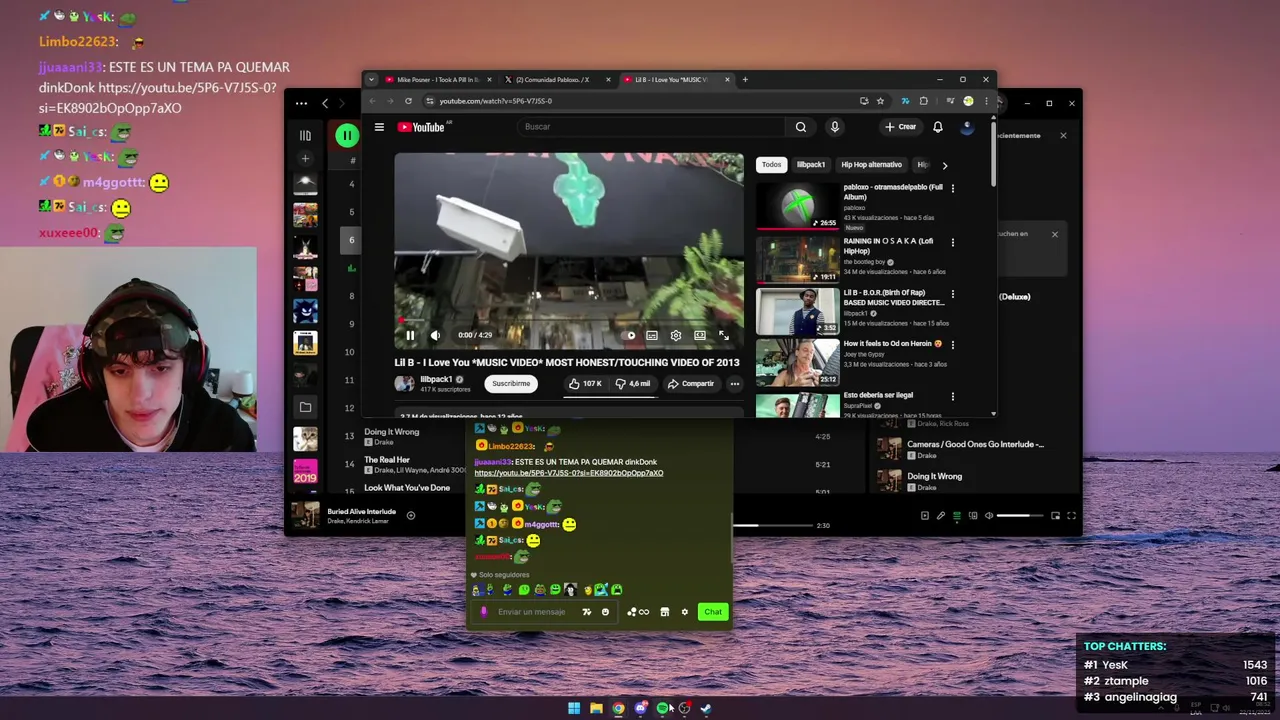Image resolution: width=1280 pixels, height=720 pixels.
Task: Dislike the Lil B video
Action: (633, 383)
